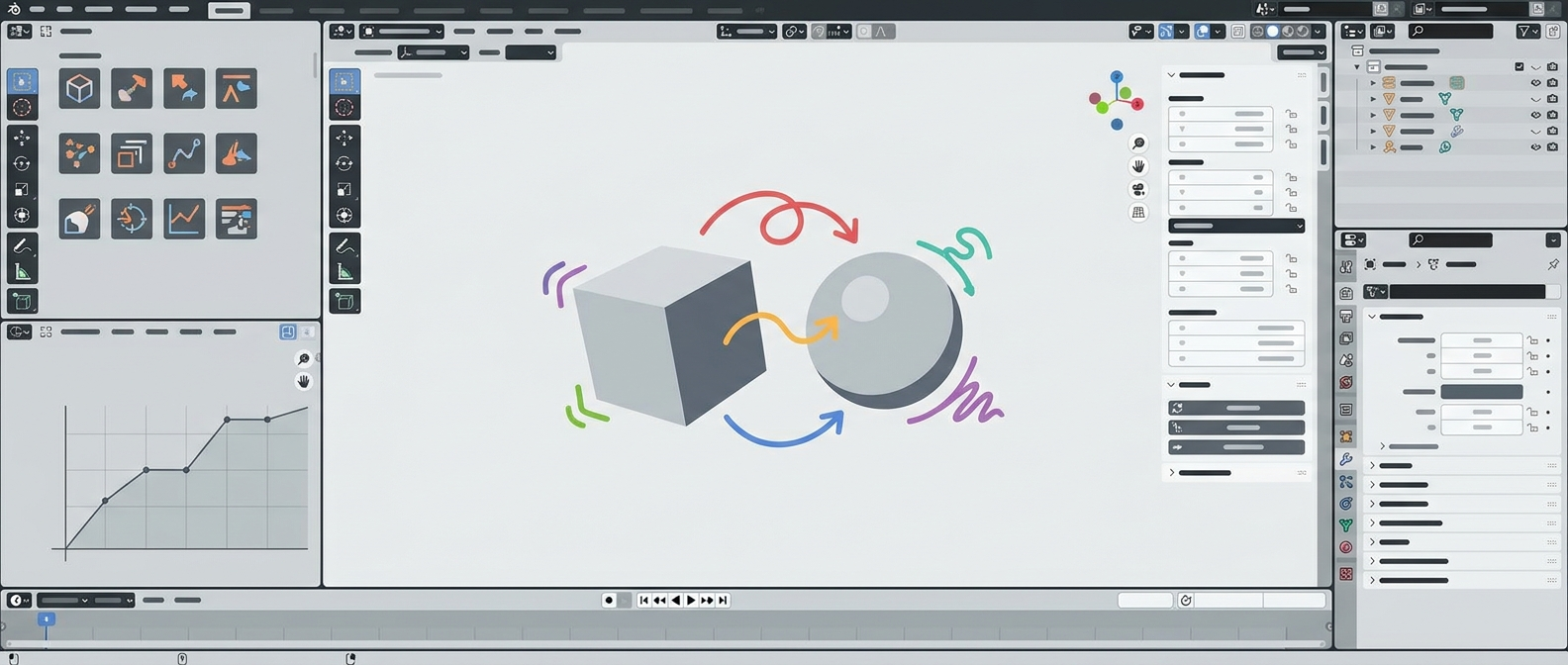Switch perspective with the grid icon in the viewport

point(1138,212)
